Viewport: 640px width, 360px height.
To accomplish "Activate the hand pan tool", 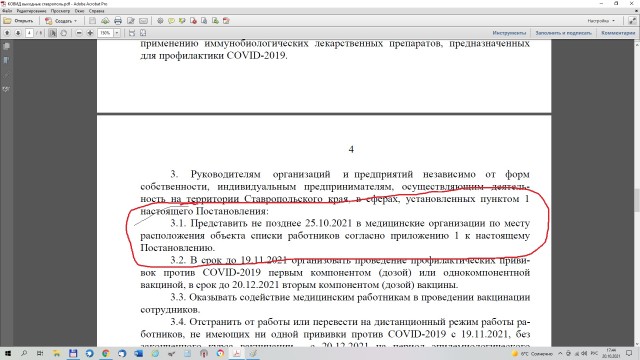I will point(64,33).
